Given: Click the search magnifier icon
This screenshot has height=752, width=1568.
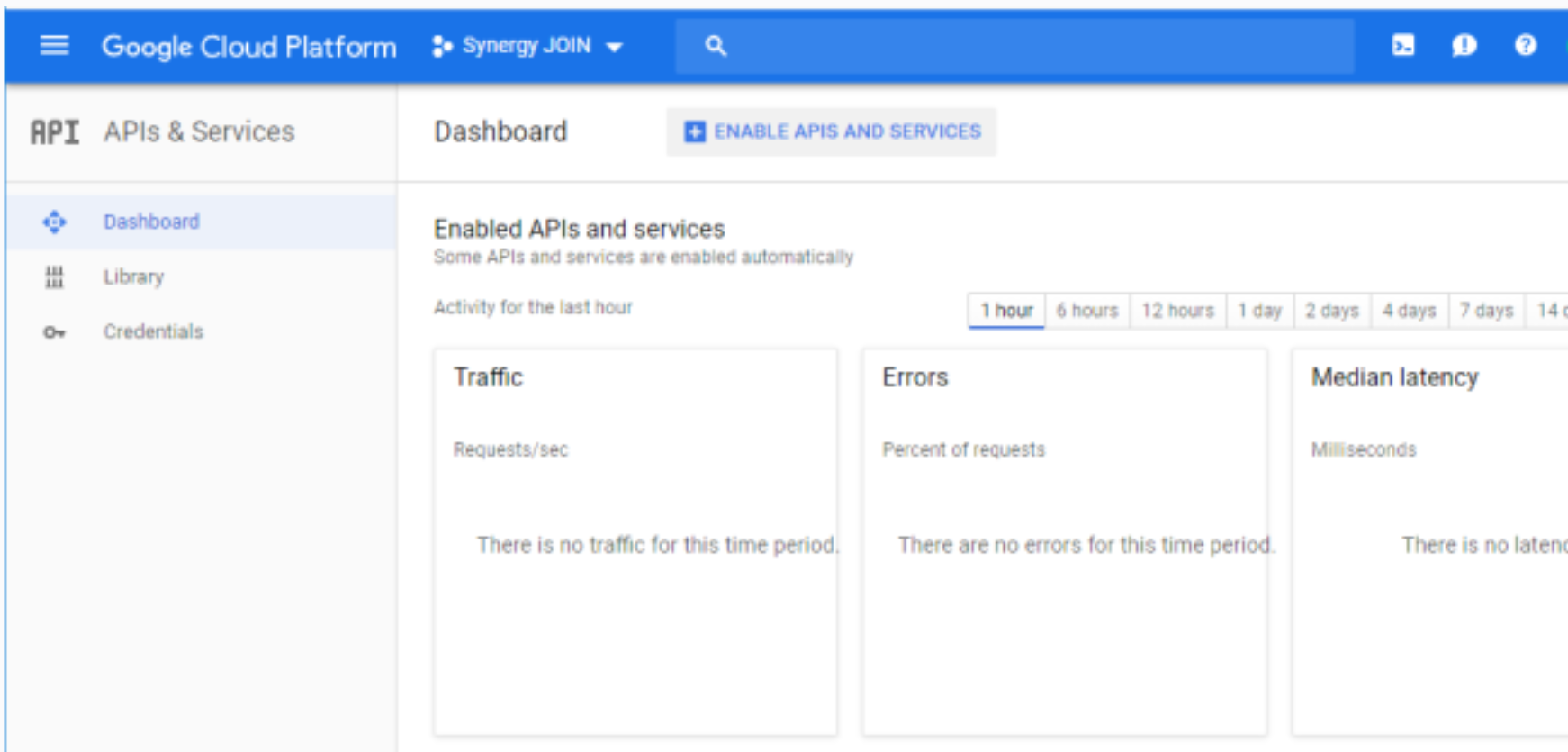Looking at the screenshot, I should coord(716,46).
